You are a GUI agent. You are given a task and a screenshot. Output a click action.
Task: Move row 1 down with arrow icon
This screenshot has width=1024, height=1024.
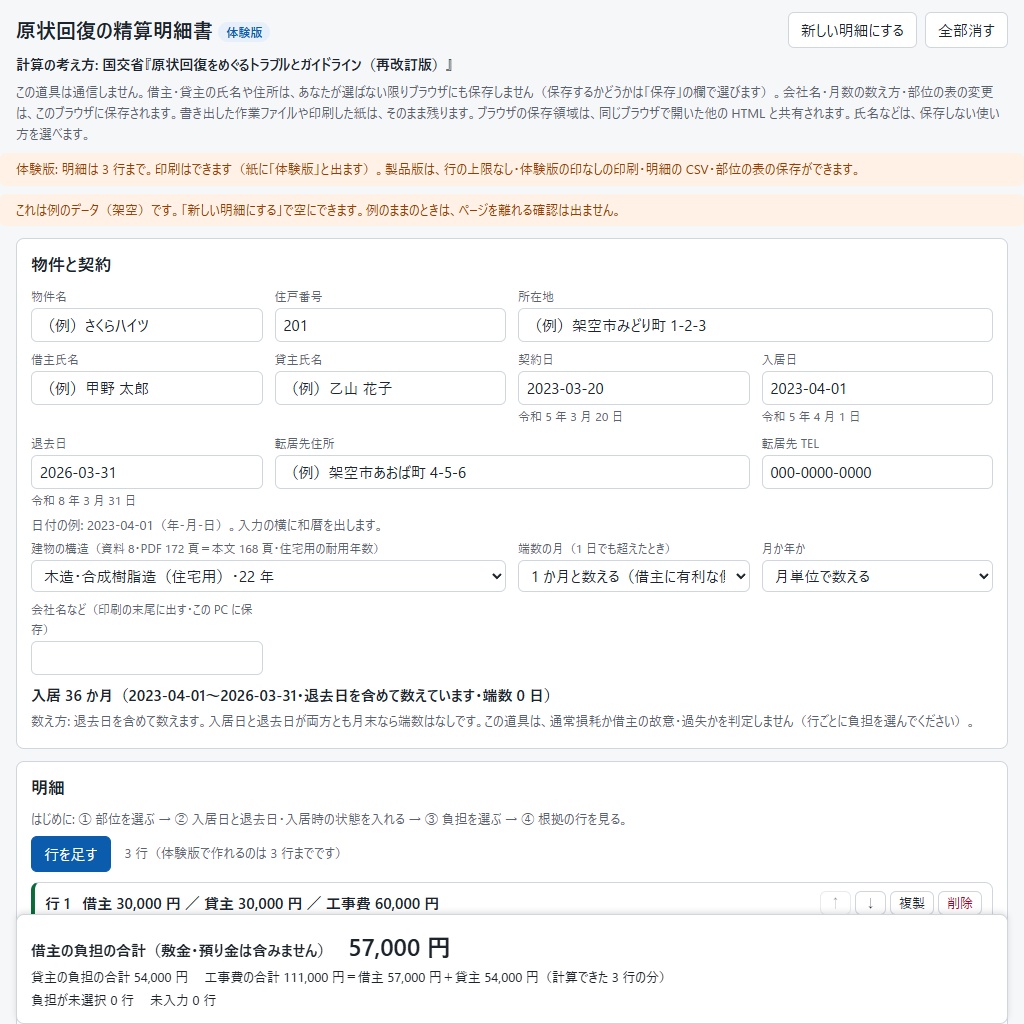point(870,903)
